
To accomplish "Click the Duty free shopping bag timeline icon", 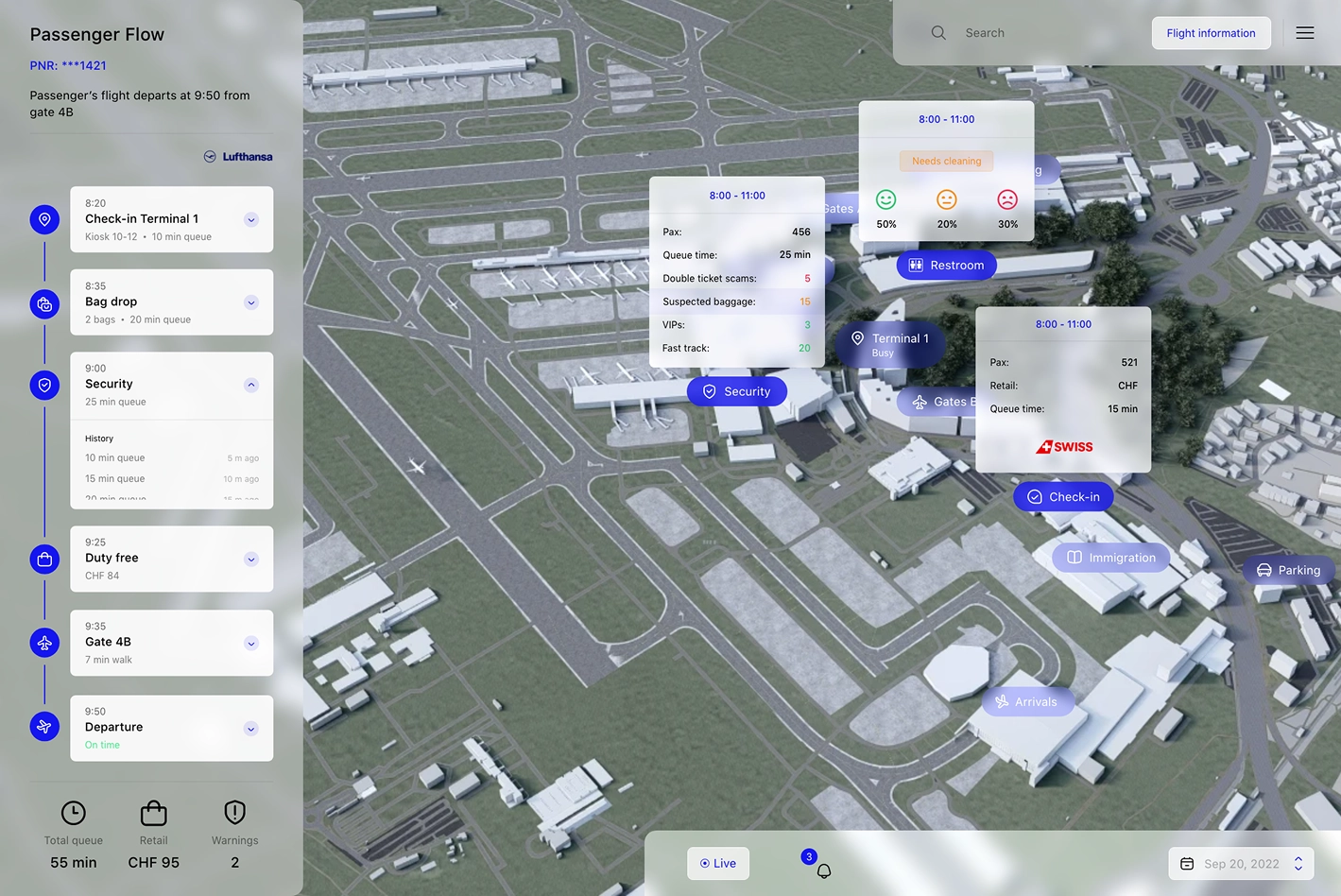I will 44,559.
